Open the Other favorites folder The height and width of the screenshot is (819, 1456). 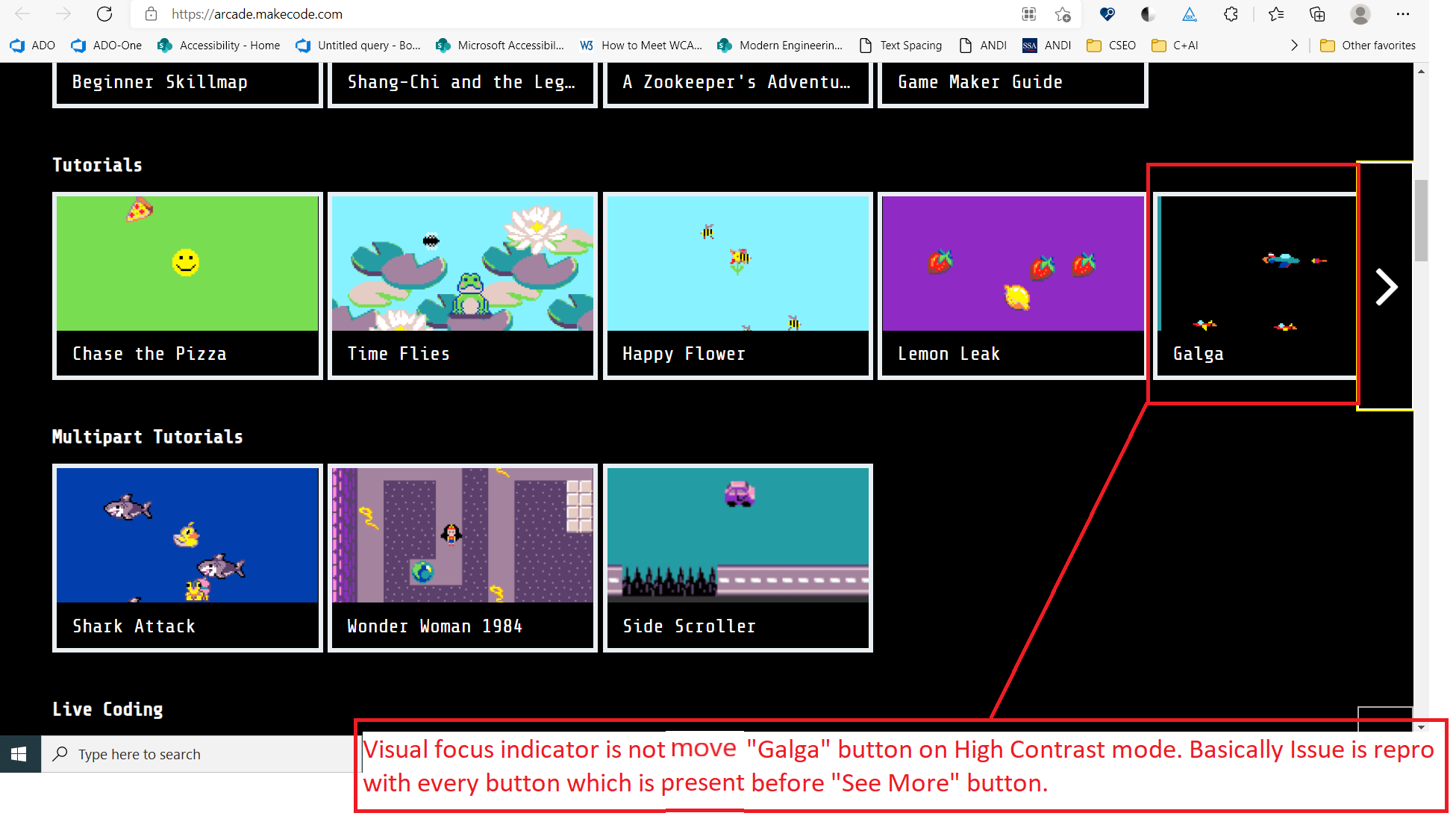coord(1368,46)
